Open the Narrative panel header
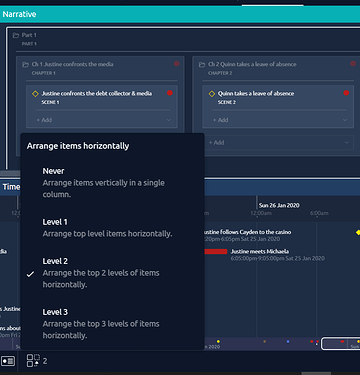Image resolution: width=360 pixels, height=375 pixels. 180,14
